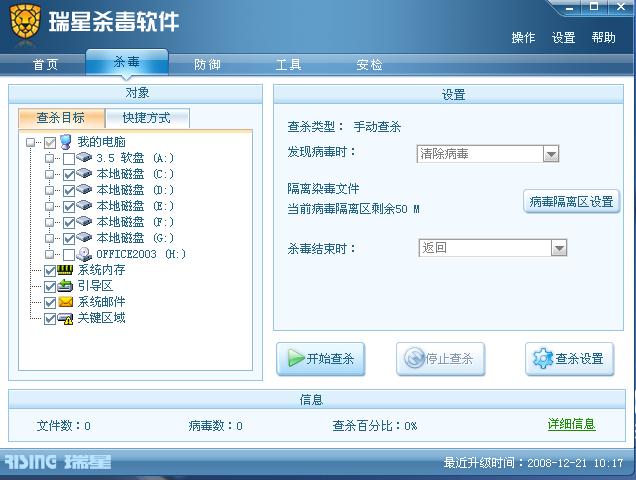Viewport: 636px width, 480px height.
Task: Select the 系统内存 tree label
Action: point(101,270)
